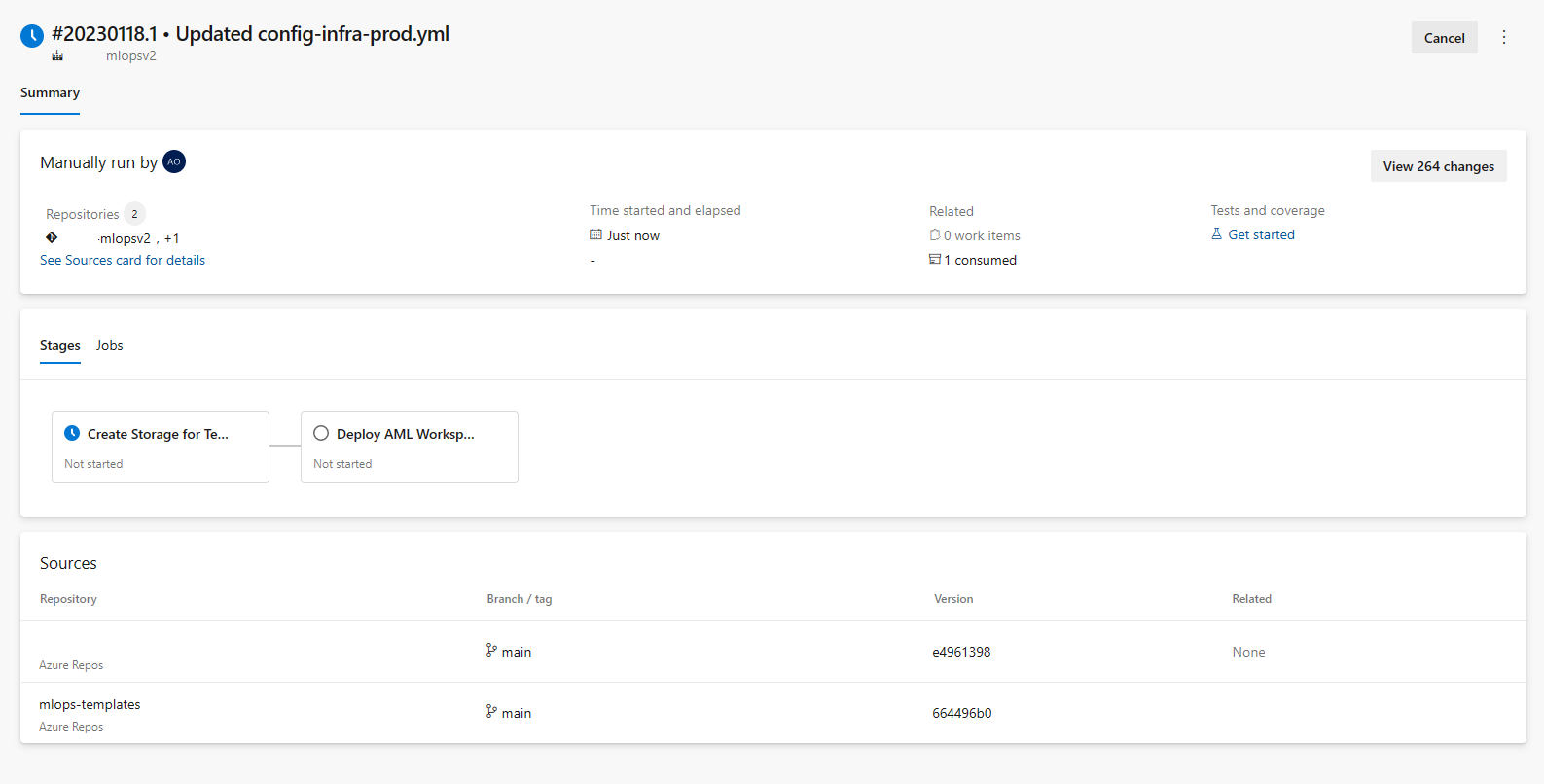Viewport: 1544px width, 784px height.
Task: Expand the +1 additional repositories indicator
Action: pos(171,238)
